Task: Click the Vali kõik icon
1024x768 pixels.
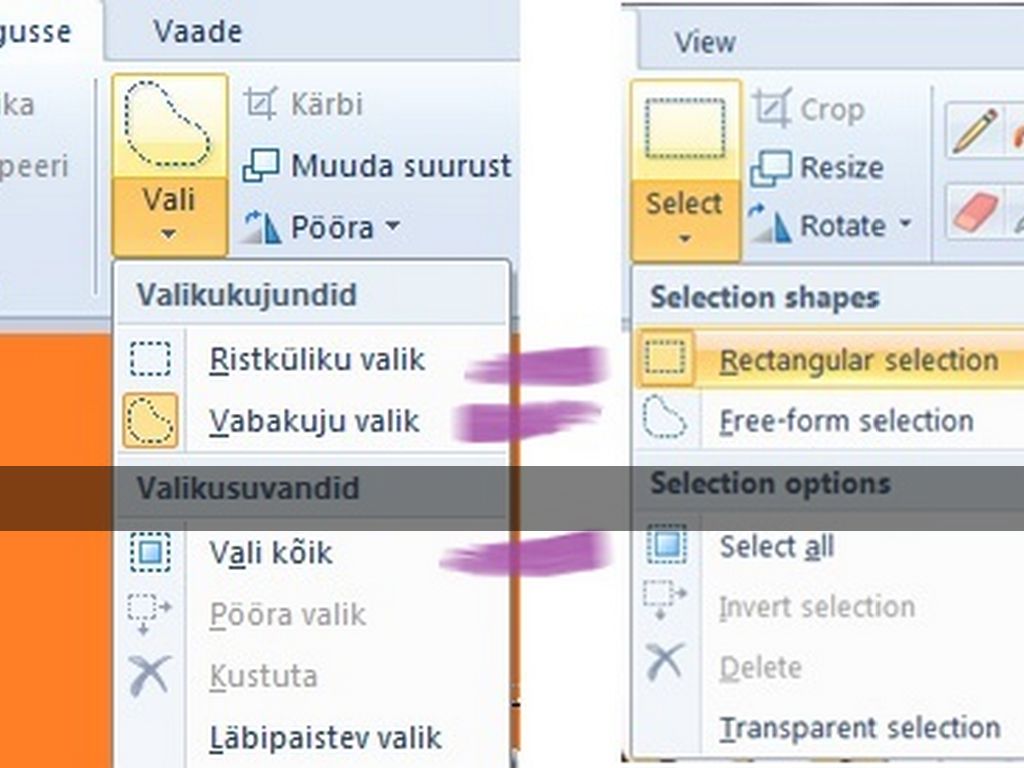Action: tap(150, 552)
